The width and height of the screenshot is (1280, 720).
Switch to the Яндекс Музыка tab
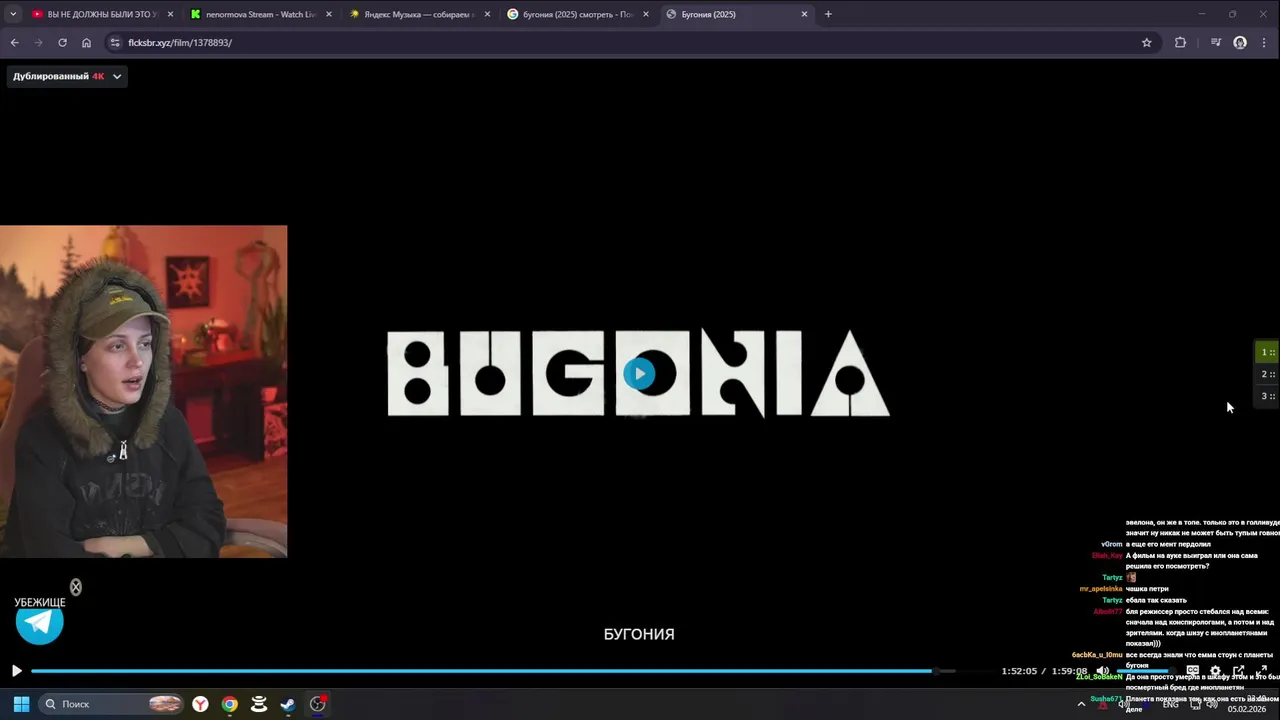(418, 14)
